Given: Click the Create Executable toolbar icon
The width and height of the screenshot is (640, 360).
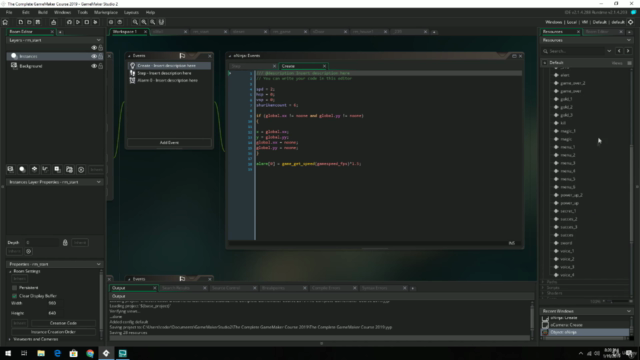Looking at the screenshot, I should pyautogui.click(x=53, y=22).
